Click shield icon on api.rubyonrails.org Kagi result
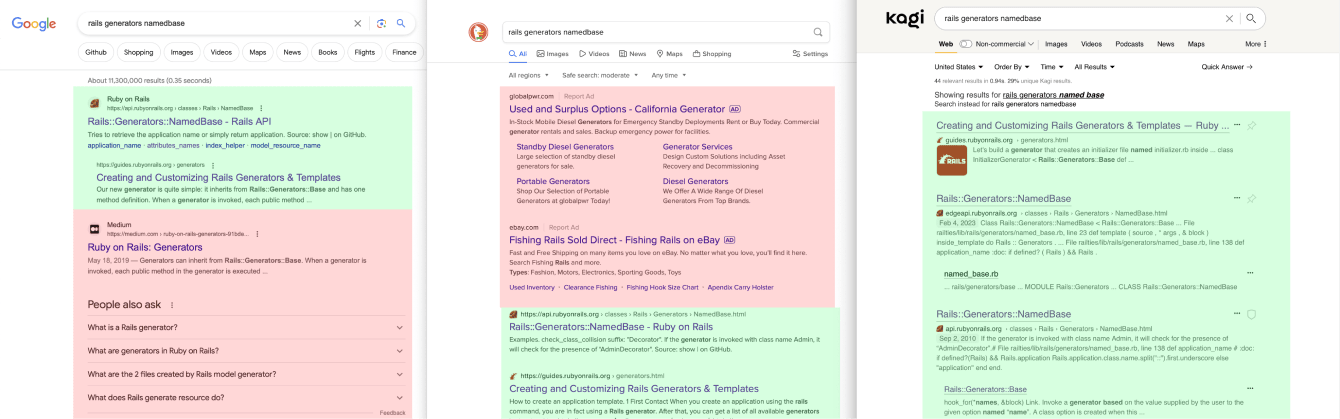Screen dimensions: 1340x419 tap(1251, 314)
